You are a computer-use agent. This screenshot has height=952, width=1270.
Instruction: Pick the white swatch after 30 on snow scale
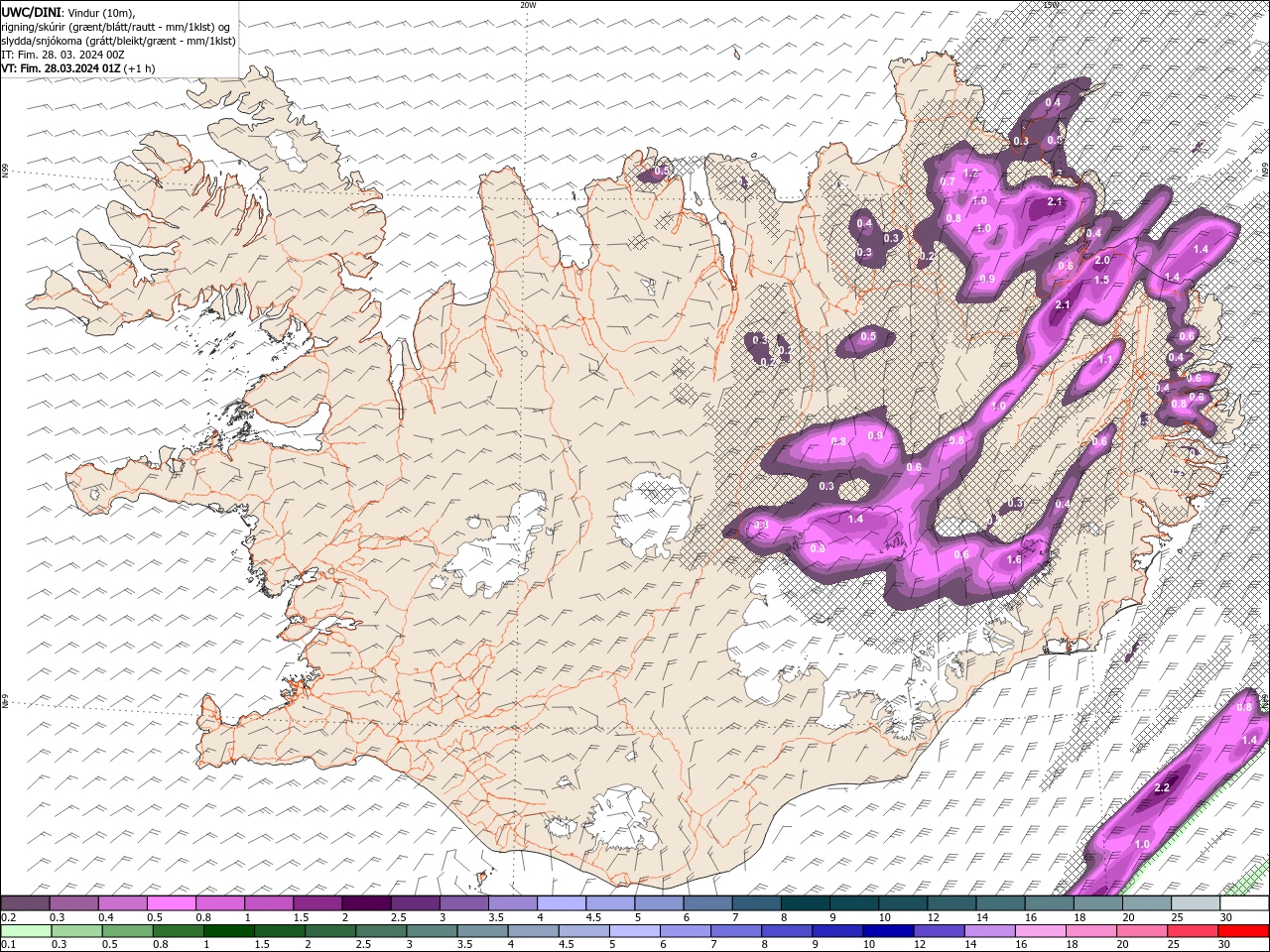pos(1244,903)
